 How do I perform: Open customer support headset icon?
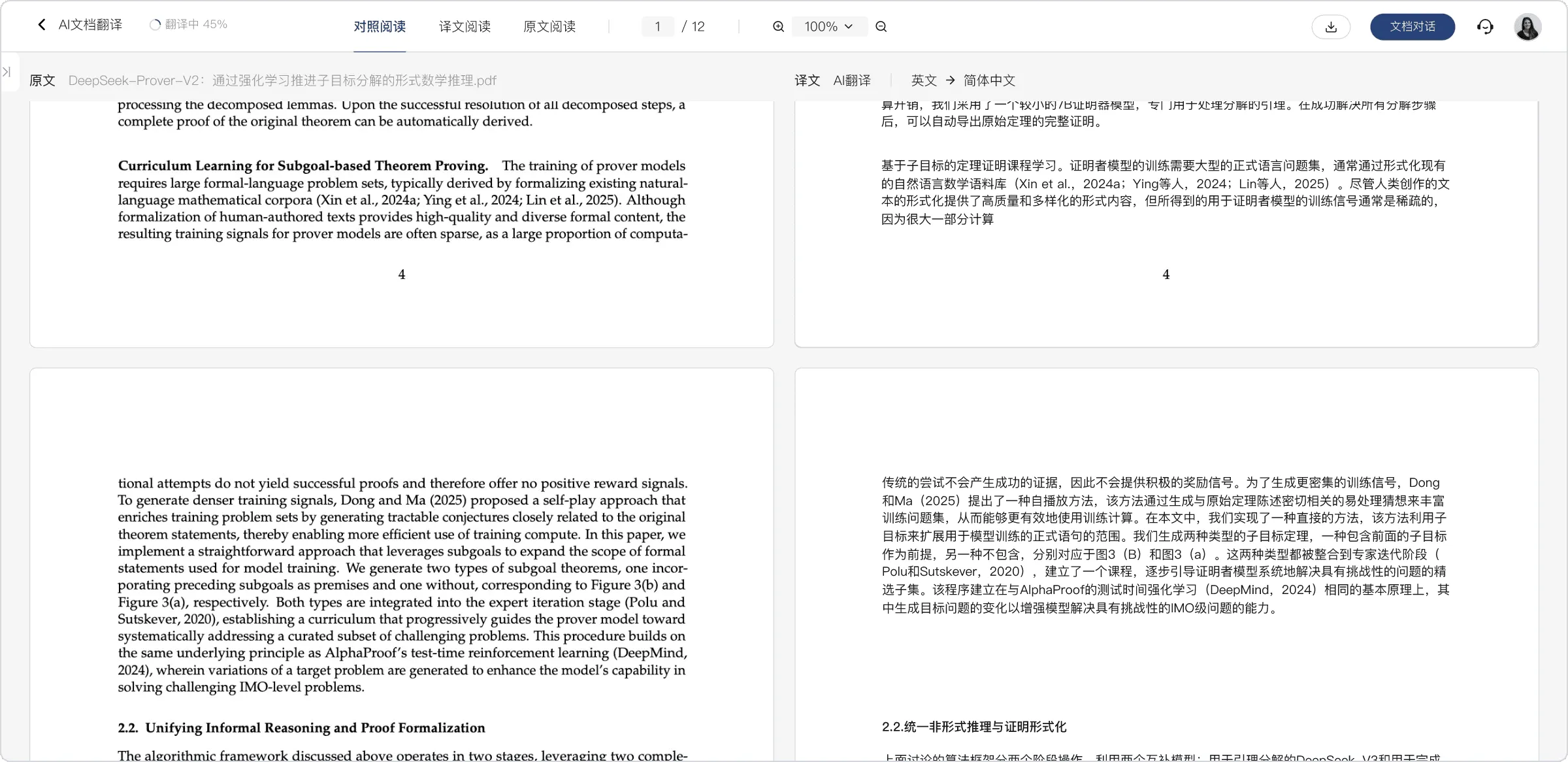1485,27
